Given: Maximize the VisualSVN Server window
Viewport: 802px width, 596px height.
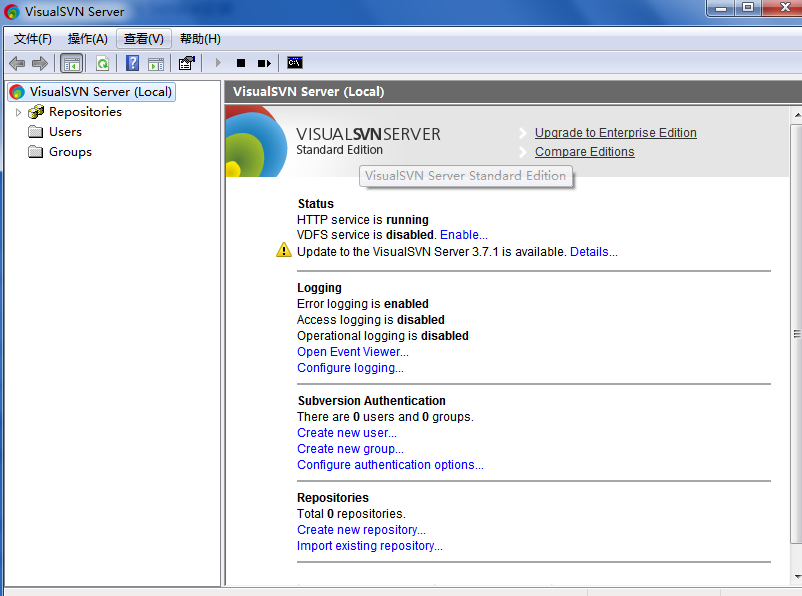Looking at the screenshot, I should [748, 9].
